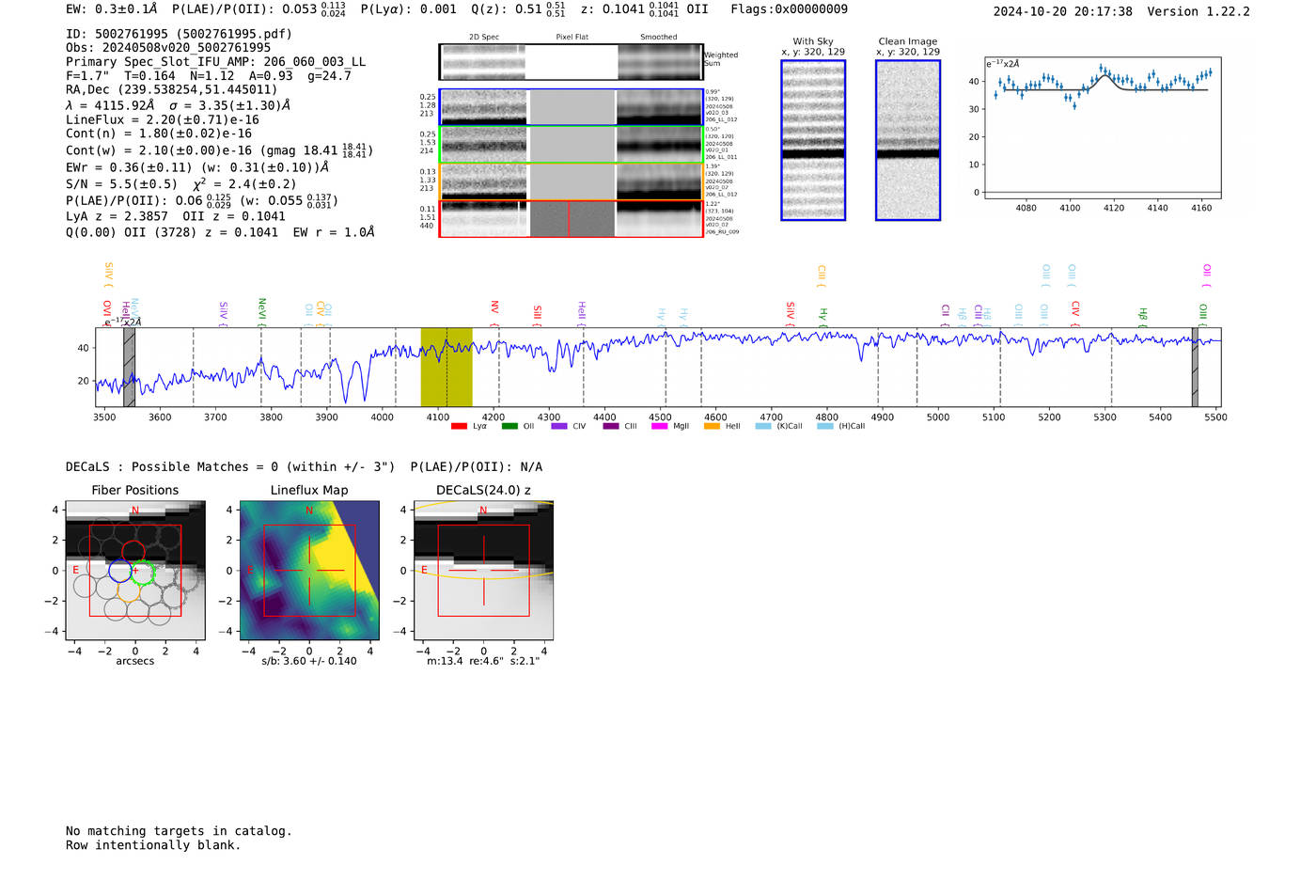Image resolution: width=1316 pixels, height=896 pixels.
Task: Click the EW: 0.3±0.1Å header value
Action: [111, 9]
